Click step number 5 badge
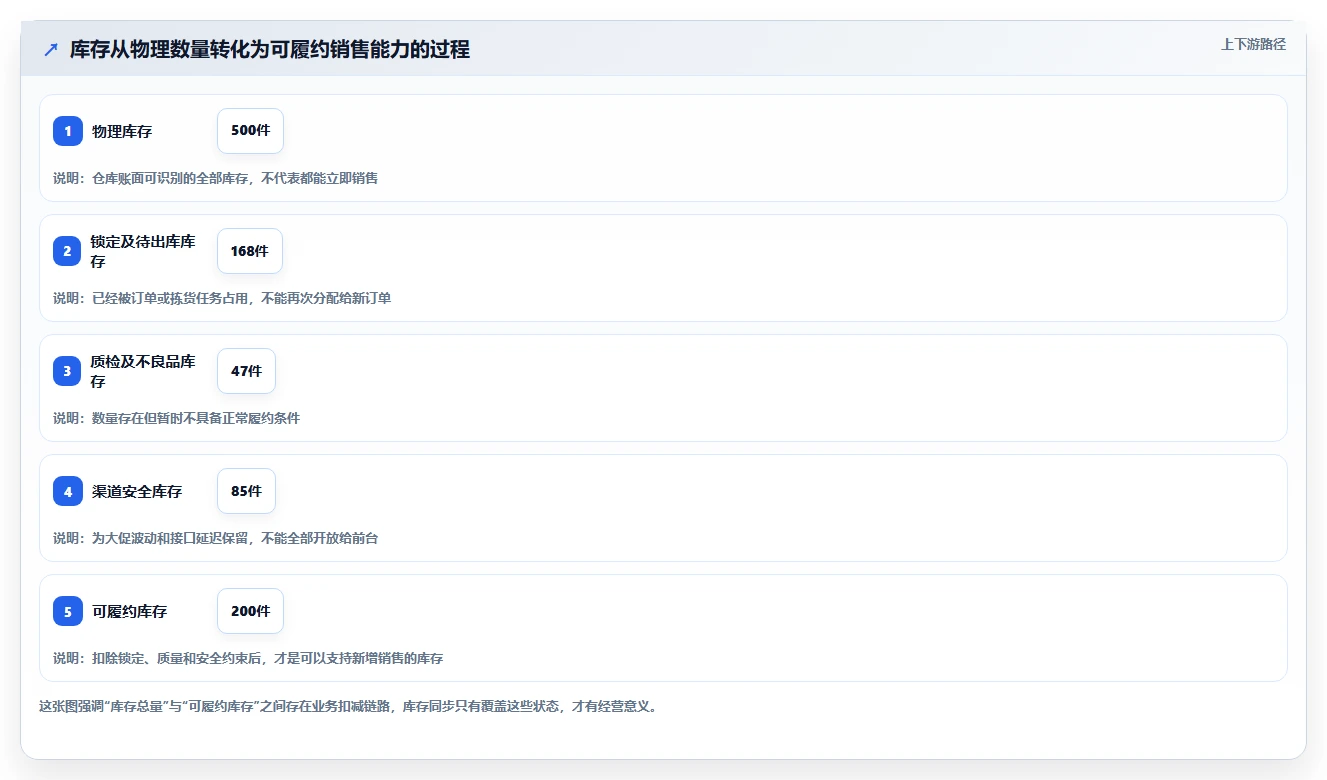This screenshot has height=780, width=1327. point(68,611)
